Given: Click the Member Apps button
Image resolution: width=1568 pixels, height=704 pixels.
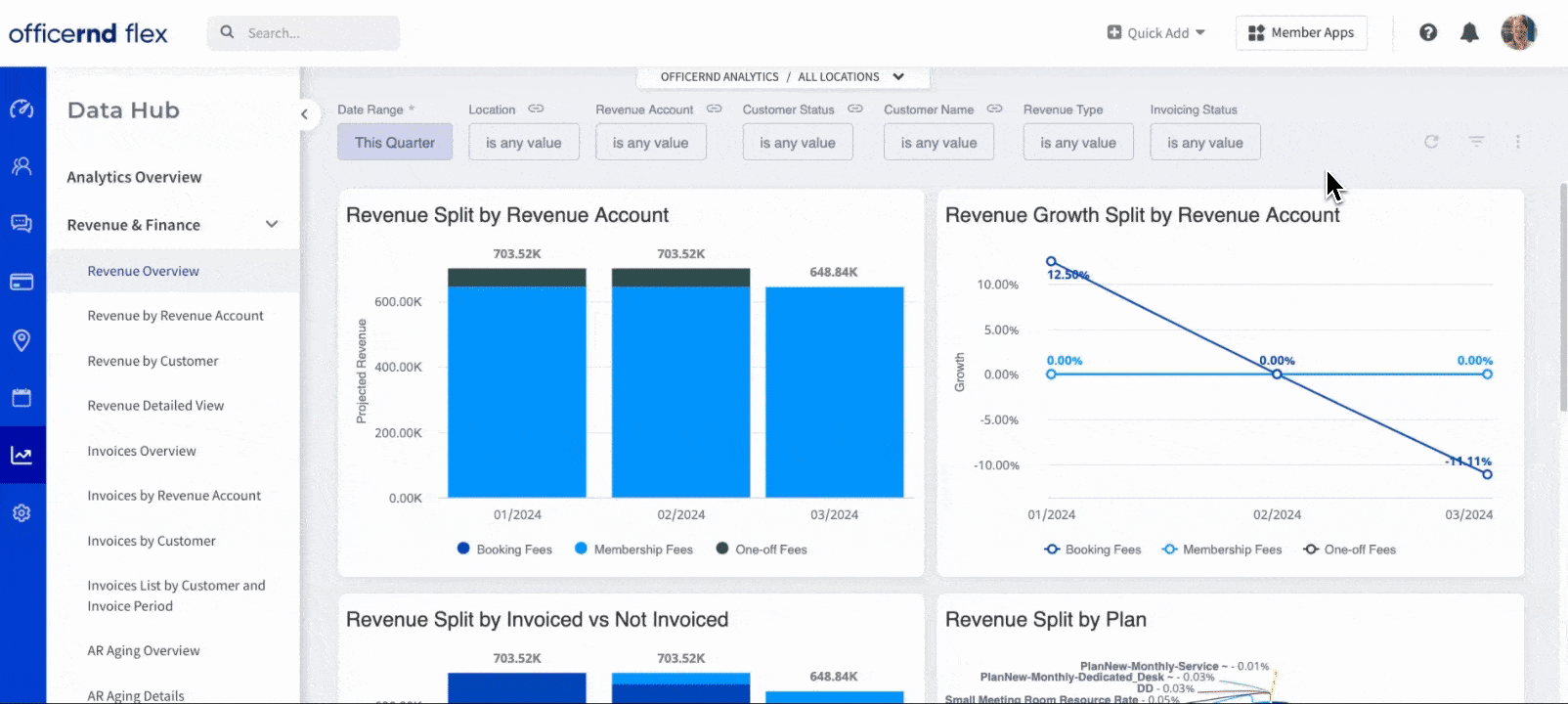Looking at the screenshot, I should 1301,33.
